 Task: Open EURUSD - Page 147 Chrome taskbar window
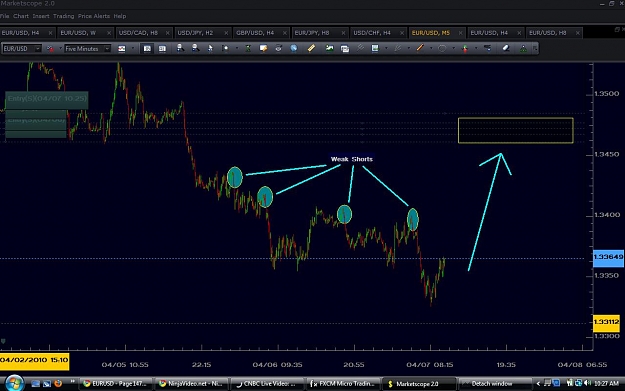pos(115,384)
